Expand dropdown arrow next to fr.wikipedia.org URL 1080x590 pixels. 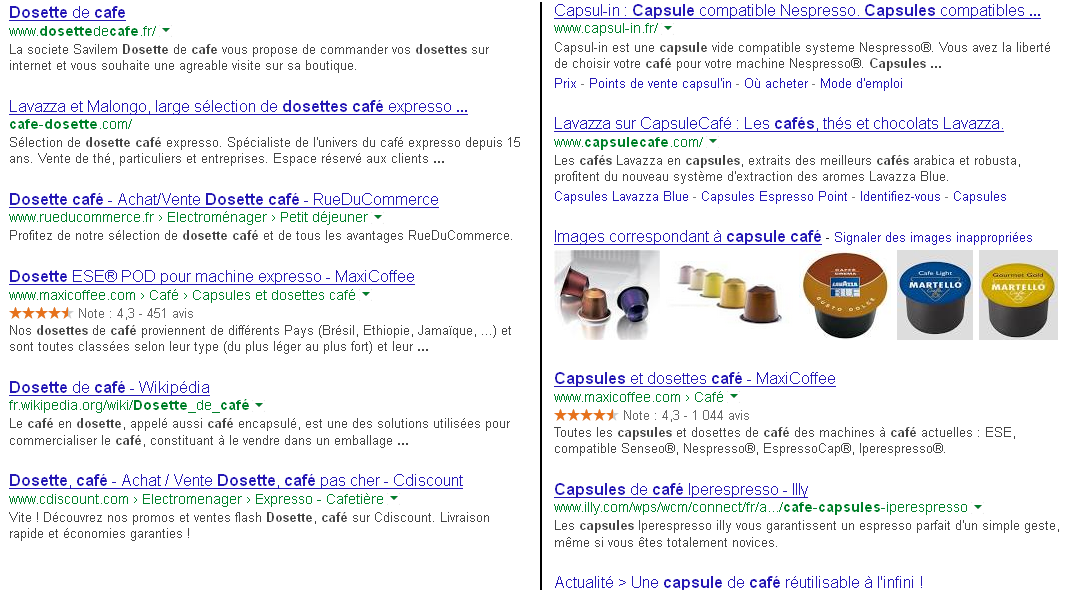coord(259,405)
